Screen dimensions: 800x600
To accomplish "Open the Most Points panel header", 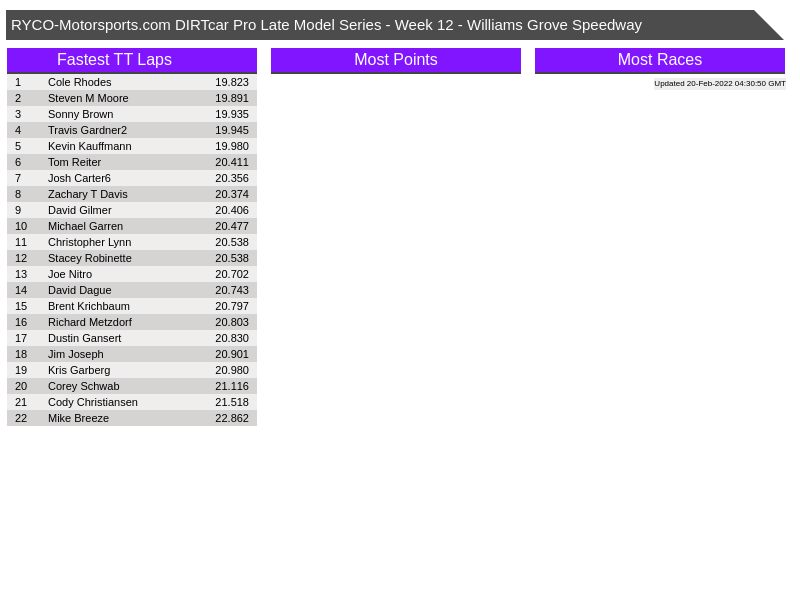I will [395, 60].
